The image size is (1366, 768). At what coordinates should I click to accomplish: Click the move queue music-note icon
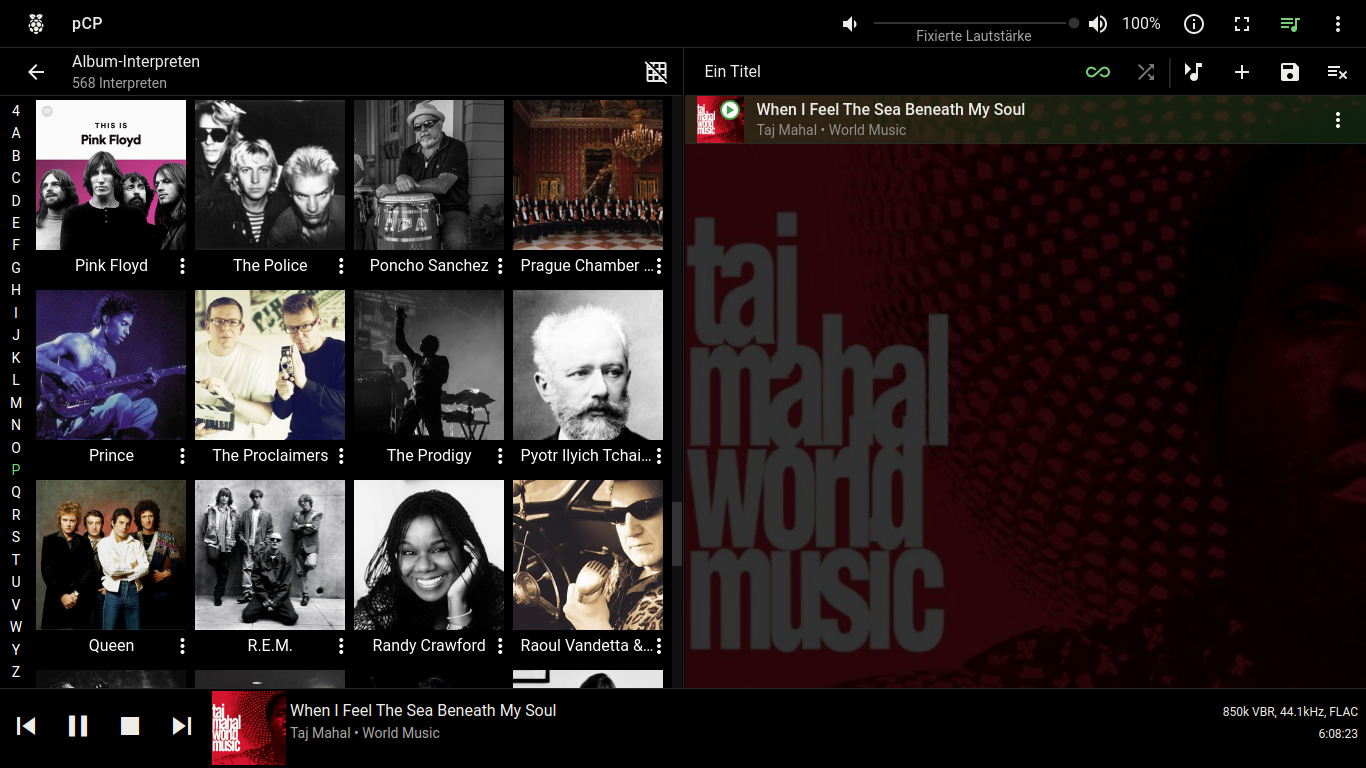(1193, 72)
